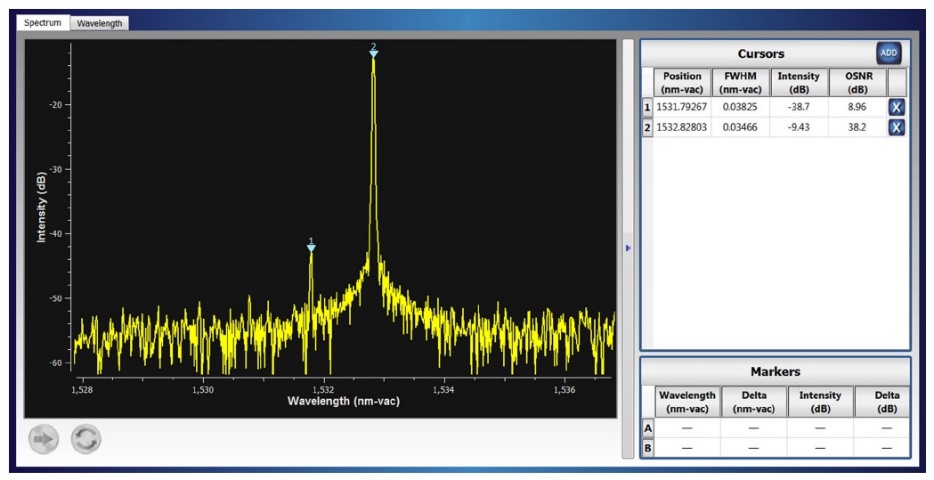Select cursor 2 marker at the main peak
Viewport: 934px width, 480px height.
tap(373, 52)
